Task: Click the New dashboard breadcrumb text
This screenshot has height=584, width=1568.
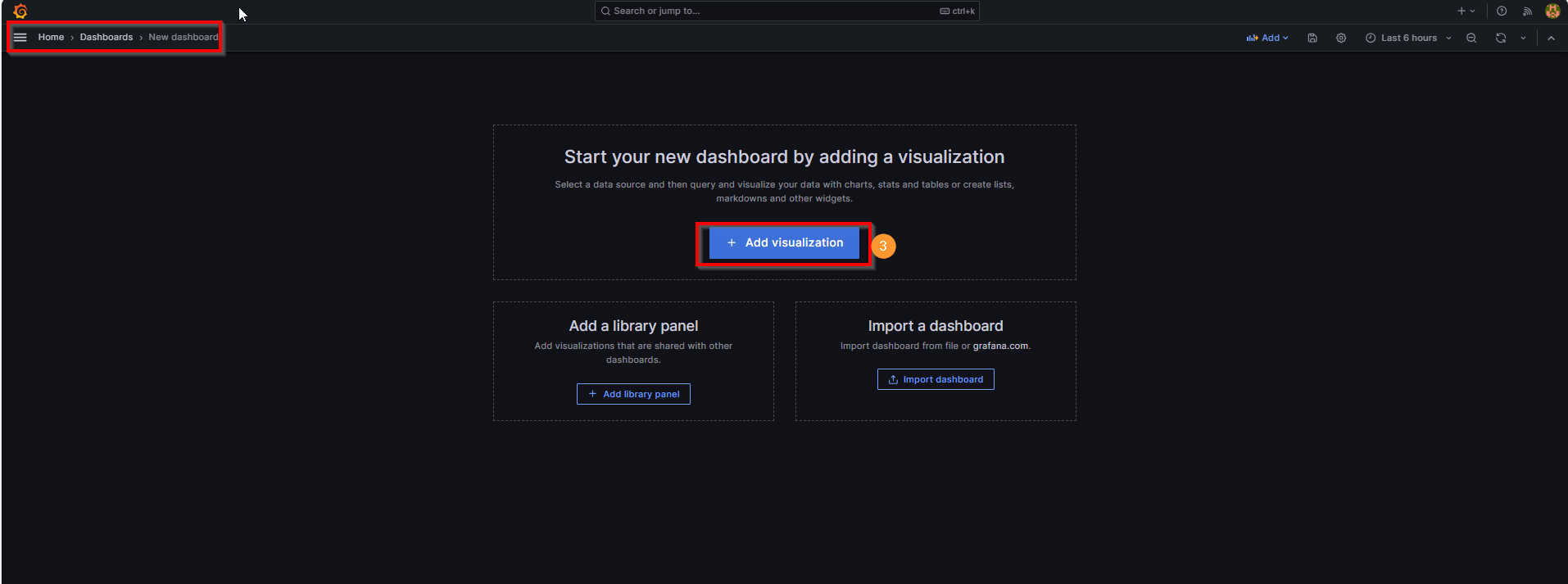Action: click(184, 38)
